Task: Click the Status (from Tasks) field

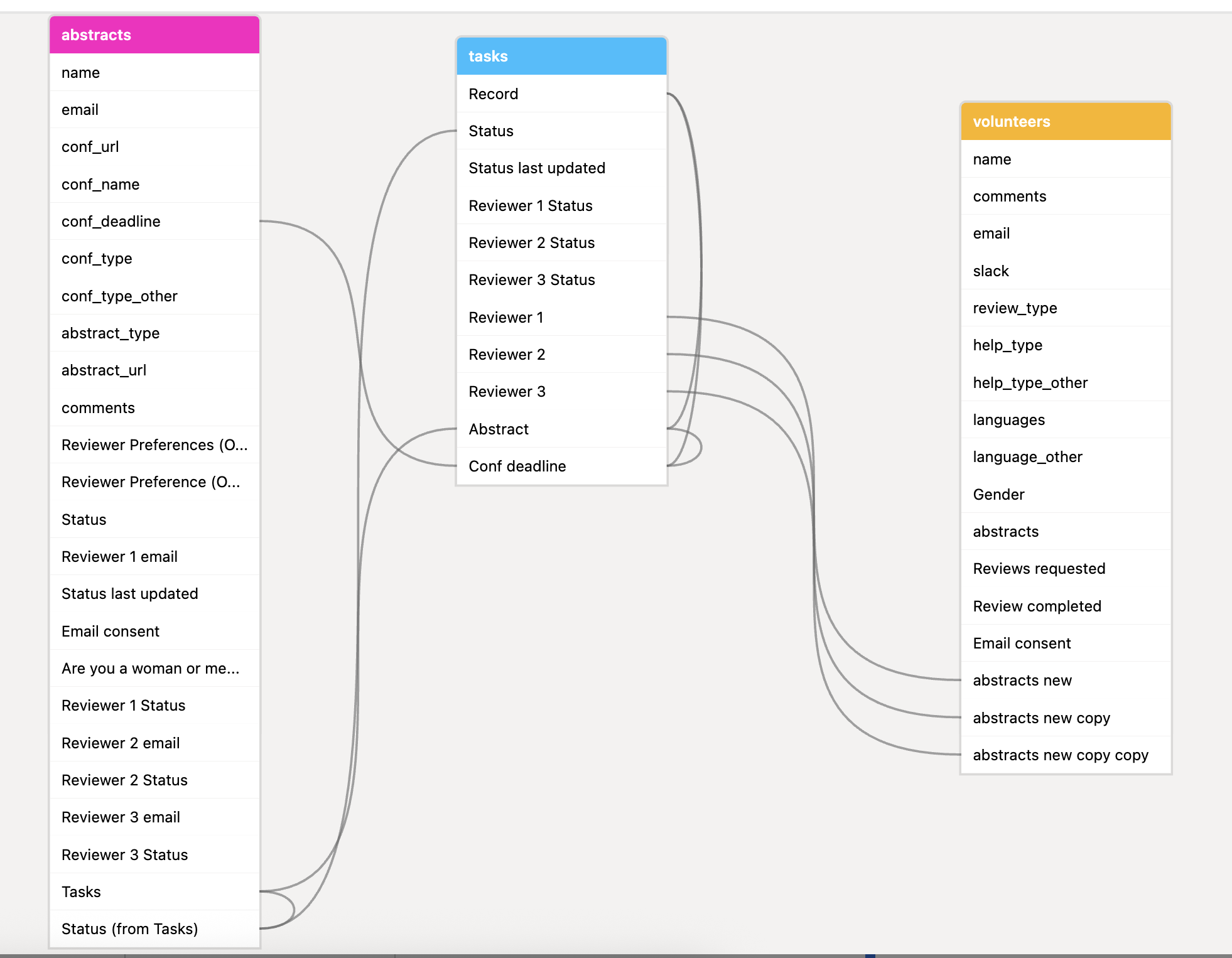Action: (x=154, y=929)
